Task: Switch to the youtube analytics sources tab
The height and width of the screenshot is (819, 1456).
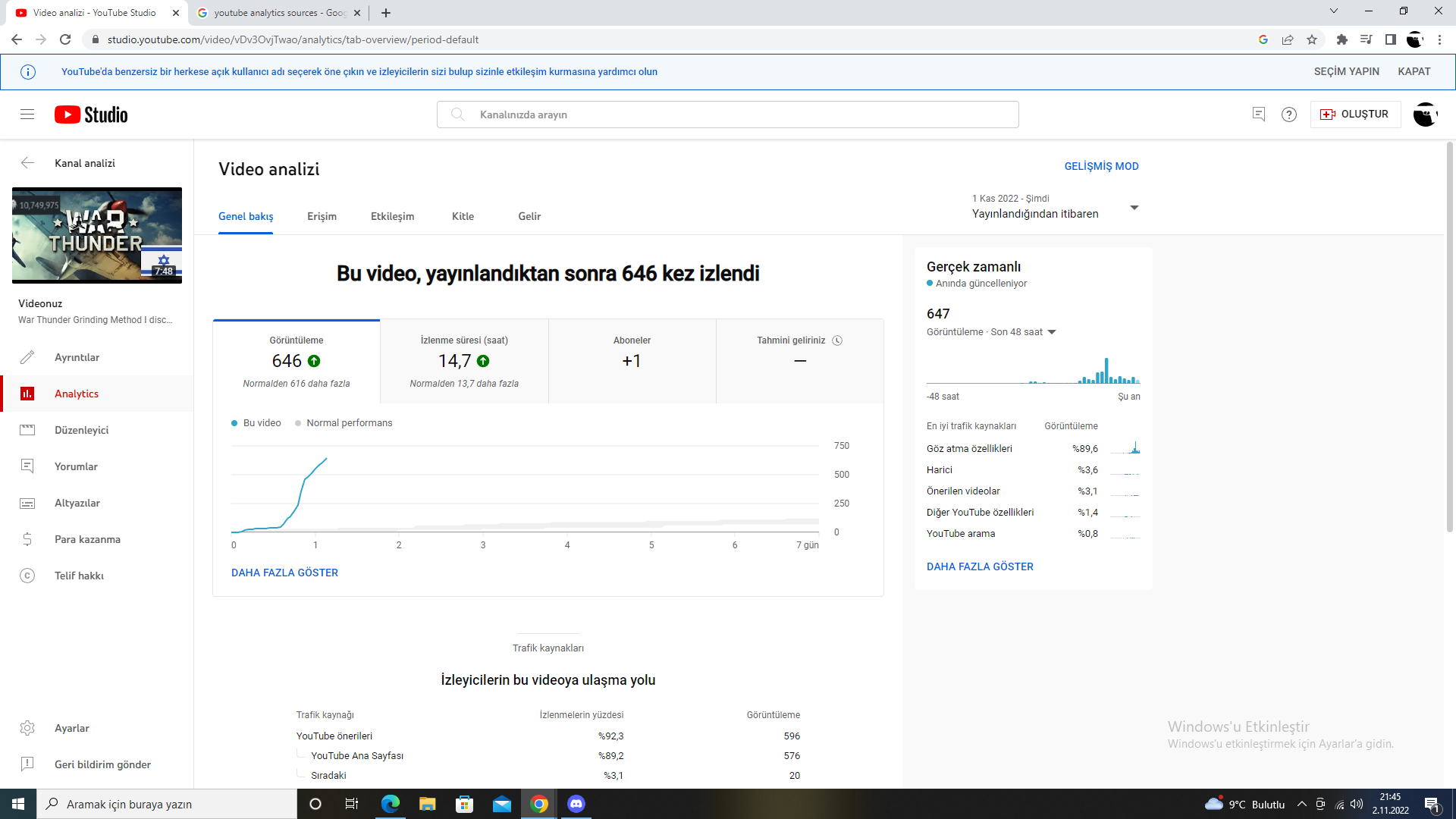Action: pos(278,13)
